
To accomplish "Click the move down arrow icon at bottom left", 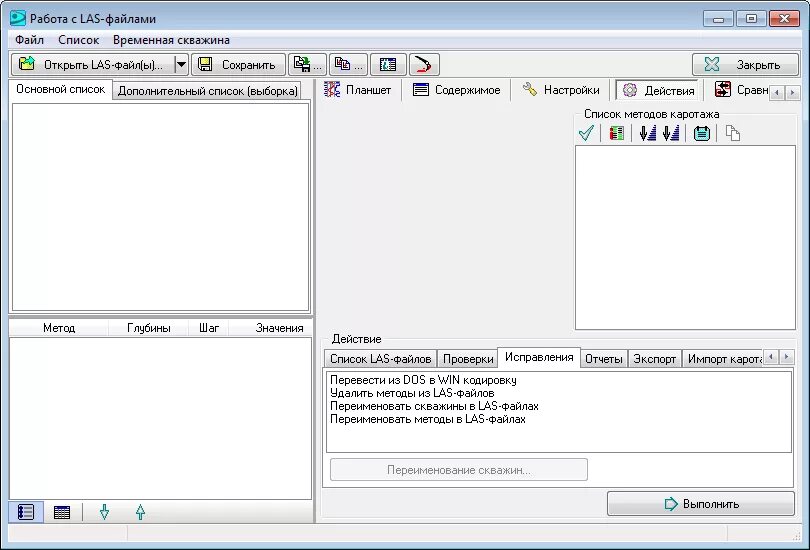I will coord(104,512).
